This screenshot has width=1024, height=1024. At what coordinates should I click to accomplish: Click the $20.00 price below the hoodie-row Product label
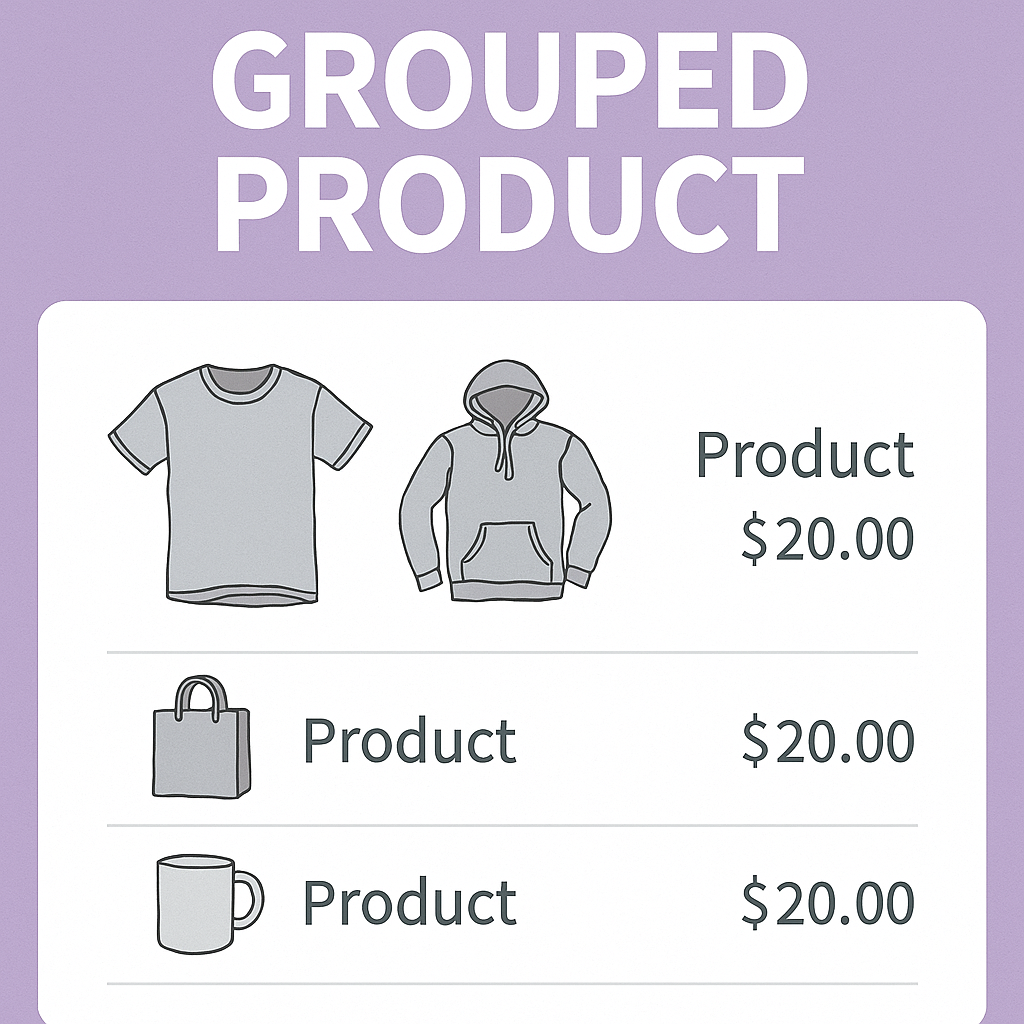point(828,538)
